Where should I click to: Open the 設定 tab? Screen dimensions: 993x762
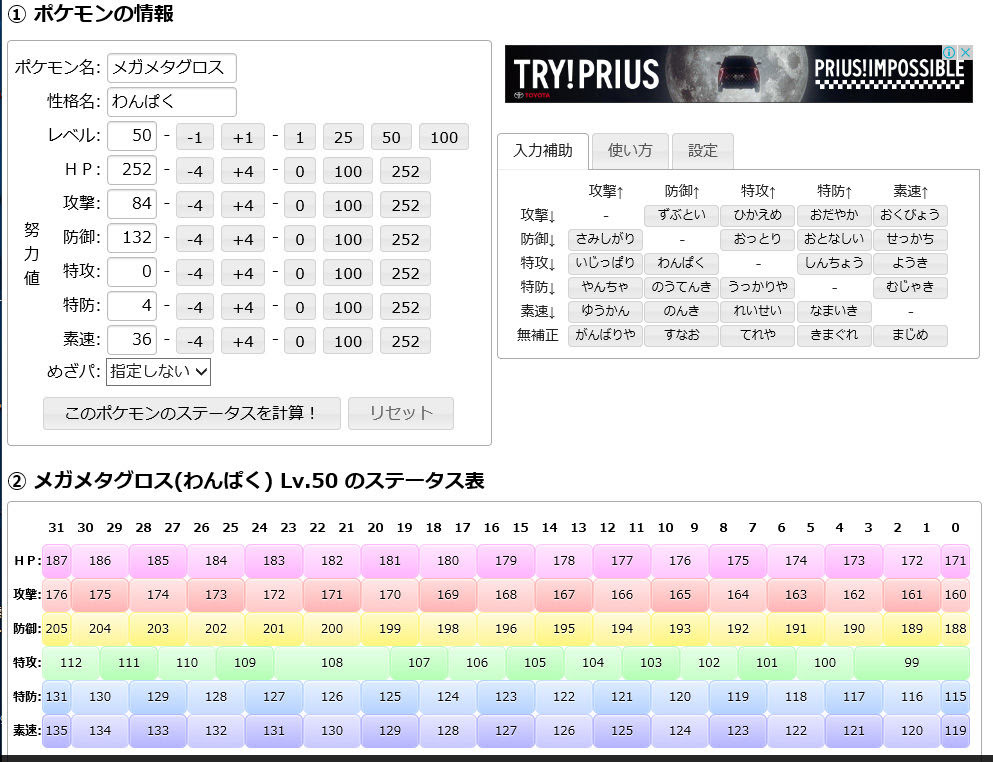point(702,151)
